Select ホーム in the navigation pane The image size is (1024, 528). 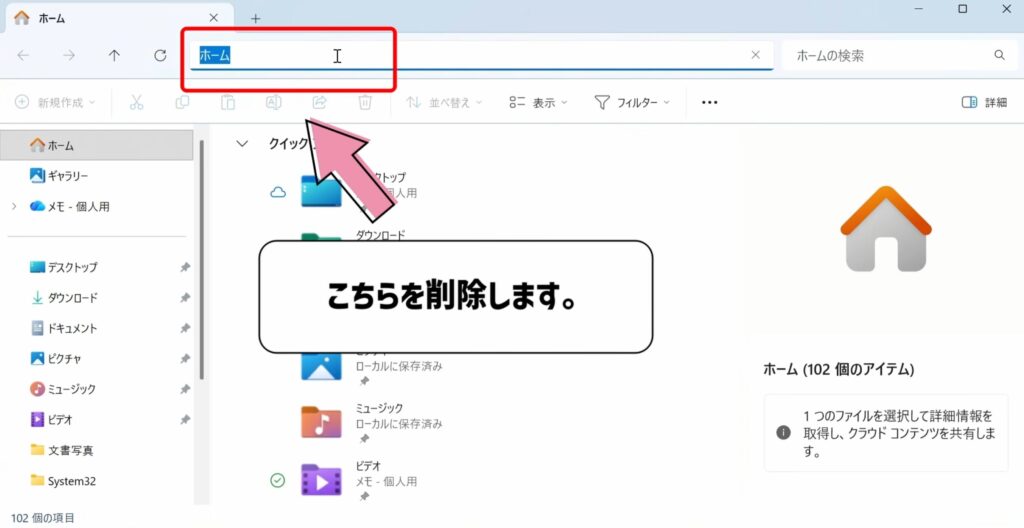click(96, 145)
